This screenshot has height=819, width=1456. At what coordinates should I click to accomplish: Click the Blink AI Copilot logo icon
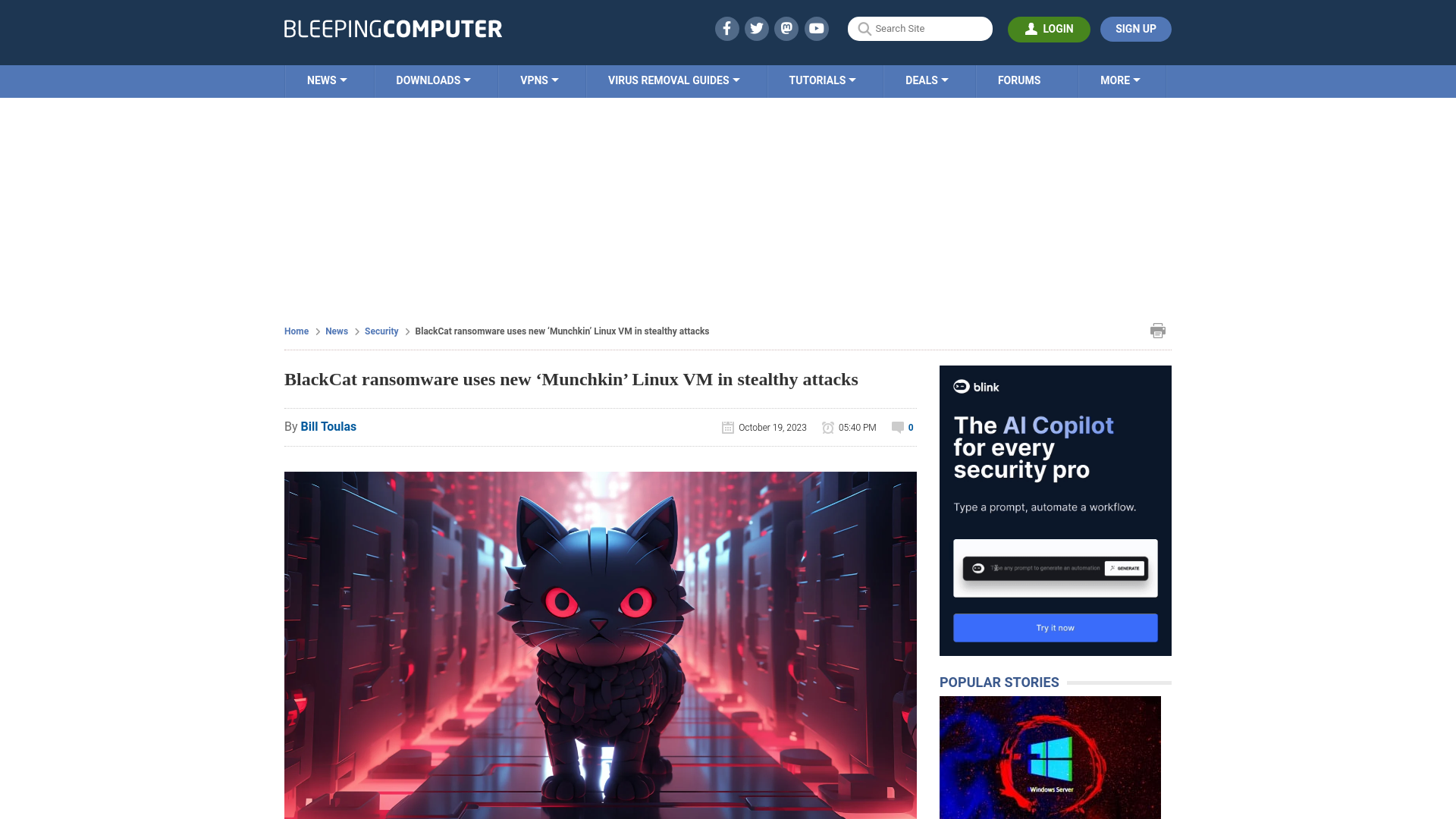tap(961, 387)
